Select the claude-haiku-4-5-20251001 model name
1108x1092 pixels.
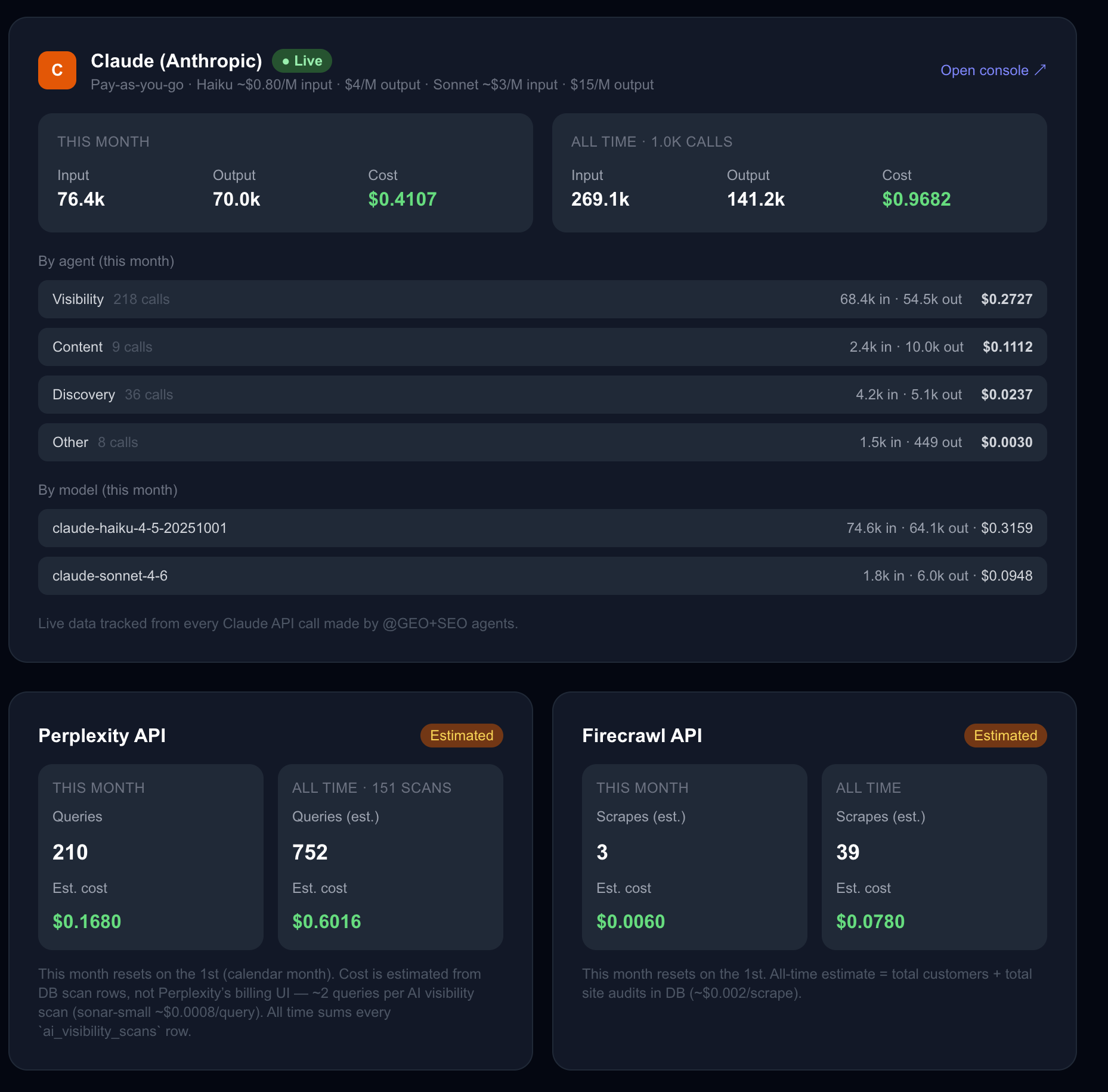tap(140, 528)
